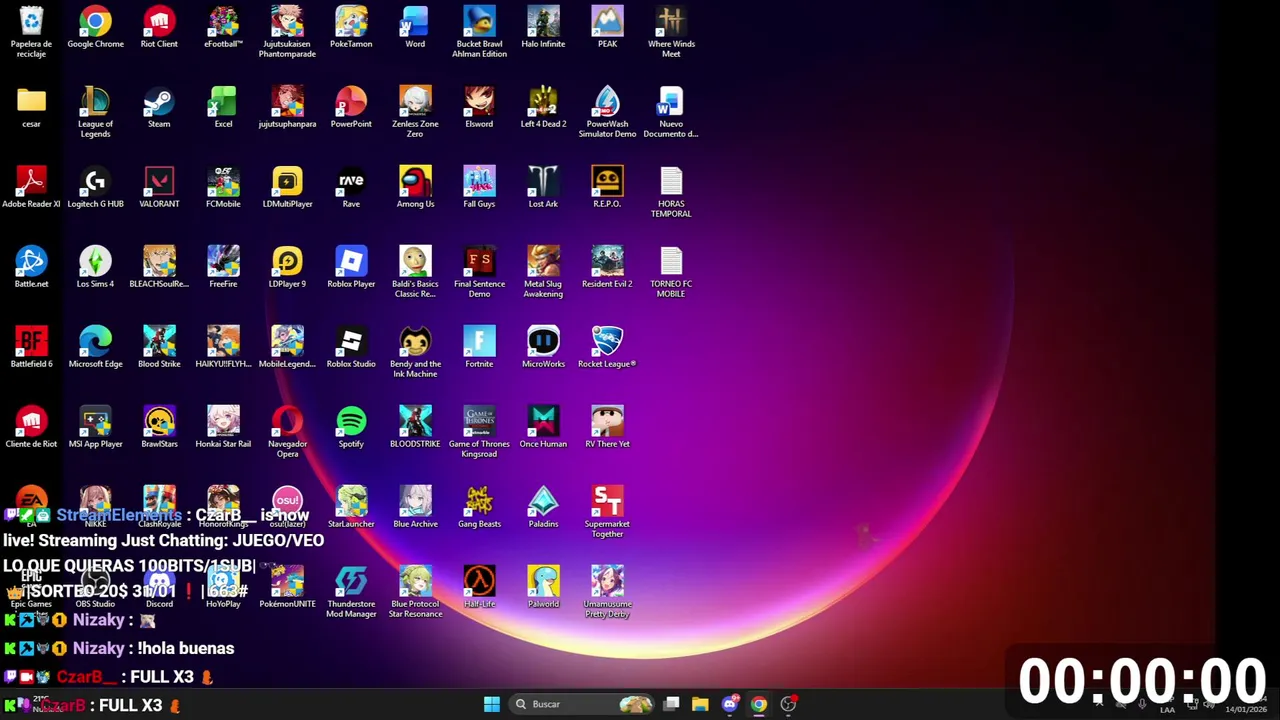
Task: Select the Resident Evil 2 icon
Action: coord(607,267)
